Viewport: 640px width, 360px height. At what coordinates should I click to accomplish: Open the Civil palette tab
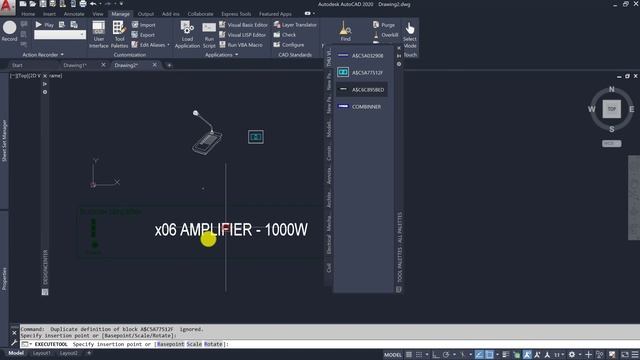[x=329, y=267]
